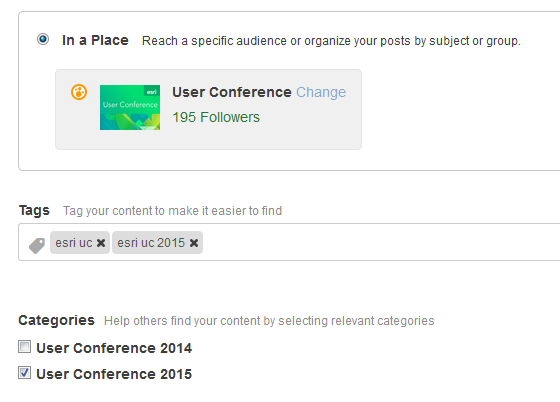Screen dimensions: 560x402
Task: Remove the esri uc 2015 tag
Action: (x=194, y=243)
